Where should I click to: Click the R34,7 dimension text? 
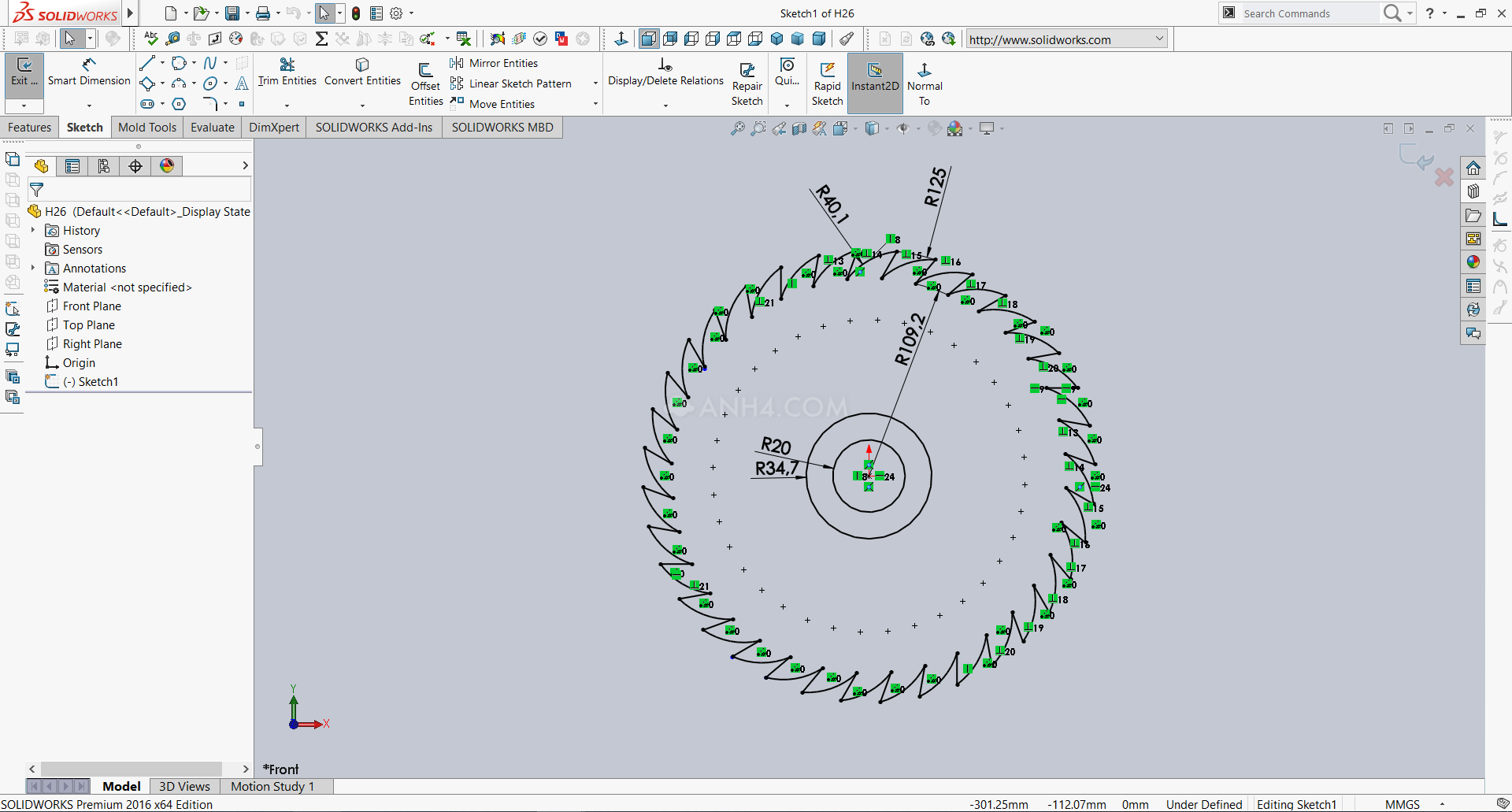[776, 469]
